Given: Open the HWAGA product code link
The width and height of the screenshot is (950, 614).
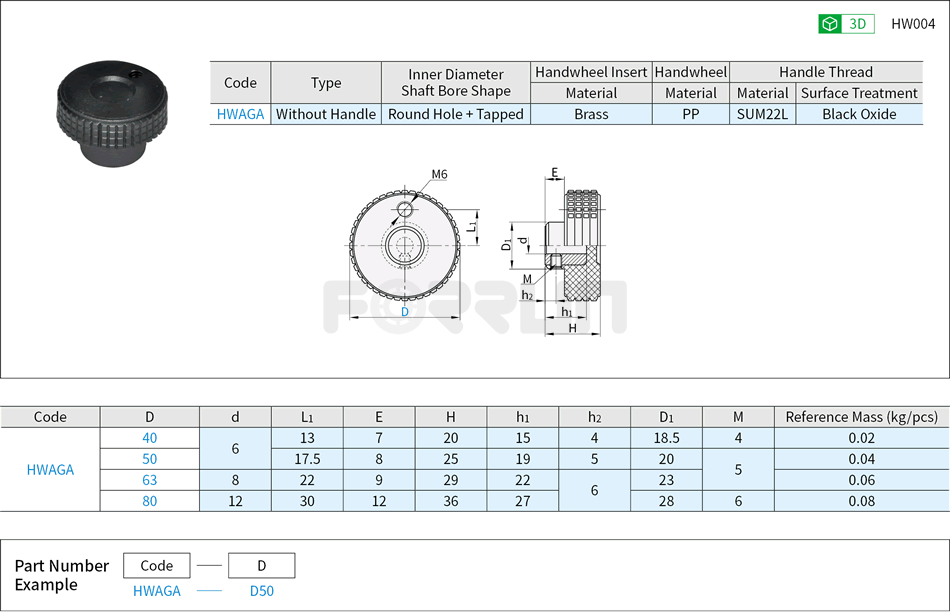Looking at the screenshot, I should point(239,114).
